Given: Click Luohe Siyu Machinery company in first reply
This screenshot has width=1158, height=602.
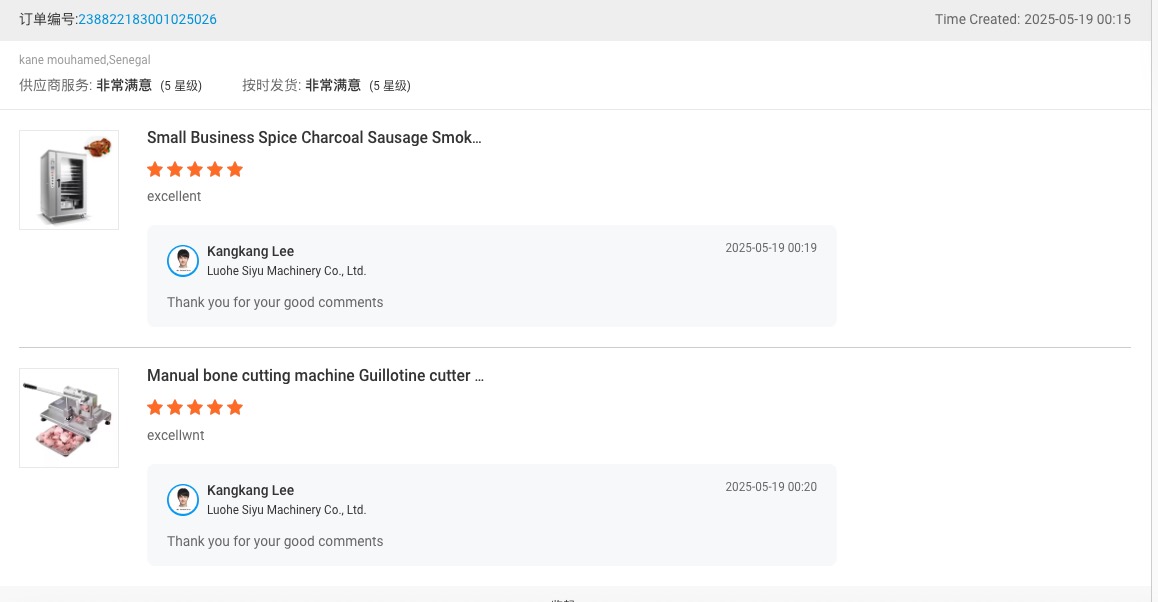Looking at the screenshot, I should tap(286, 271).
